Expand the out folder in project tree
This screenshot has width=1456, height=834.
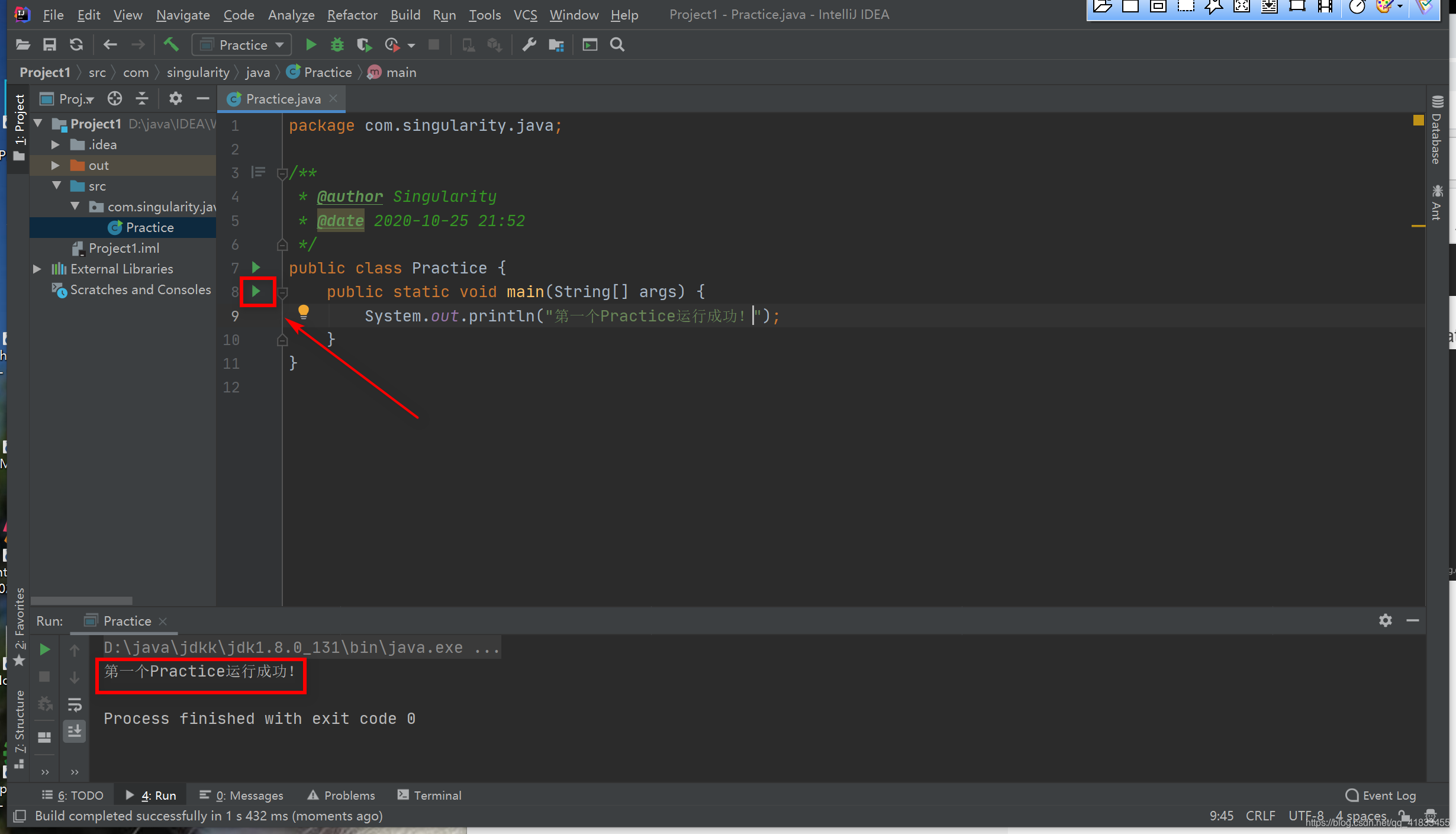click(56, 166)
